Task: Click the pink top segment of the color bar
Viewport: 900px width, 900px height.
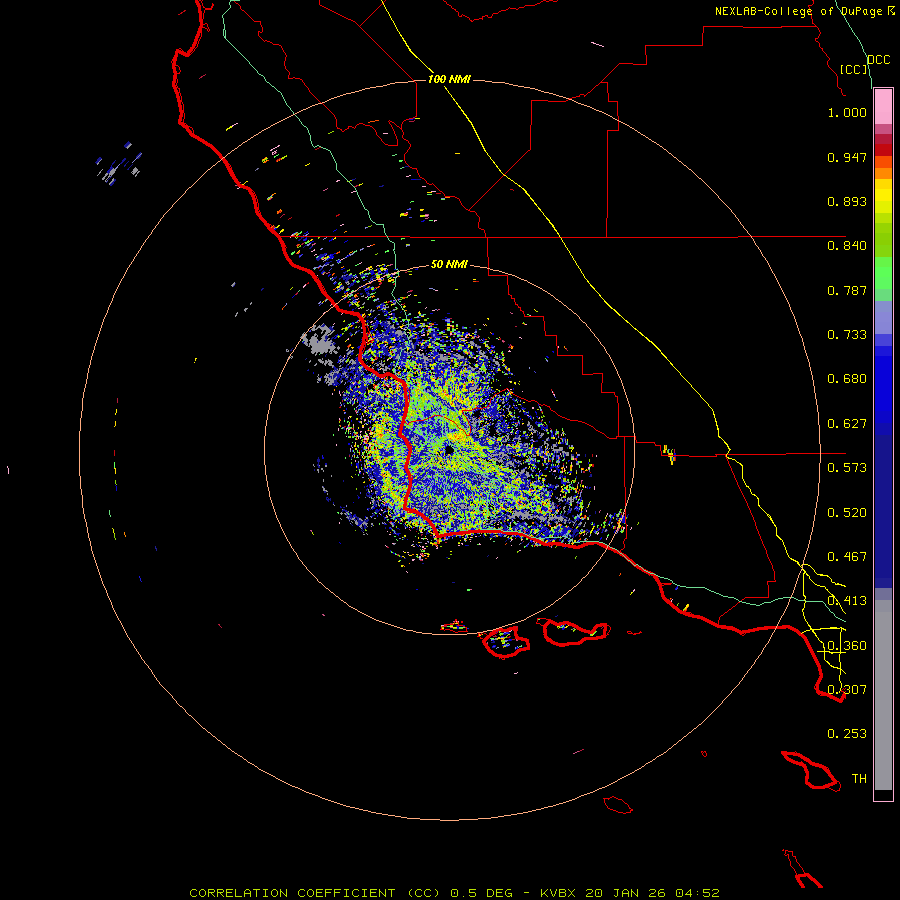Action: click(x=883, y=107)
